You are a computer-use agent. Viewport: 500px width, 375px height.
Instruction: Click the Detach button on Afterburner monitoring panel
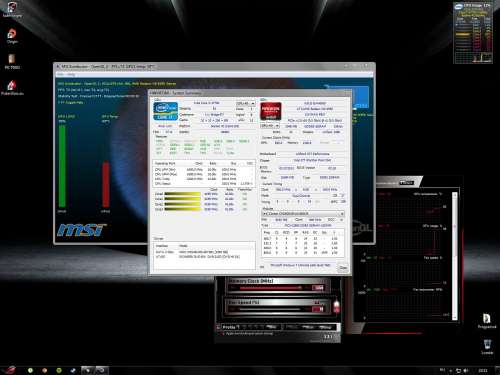[406, 183]
